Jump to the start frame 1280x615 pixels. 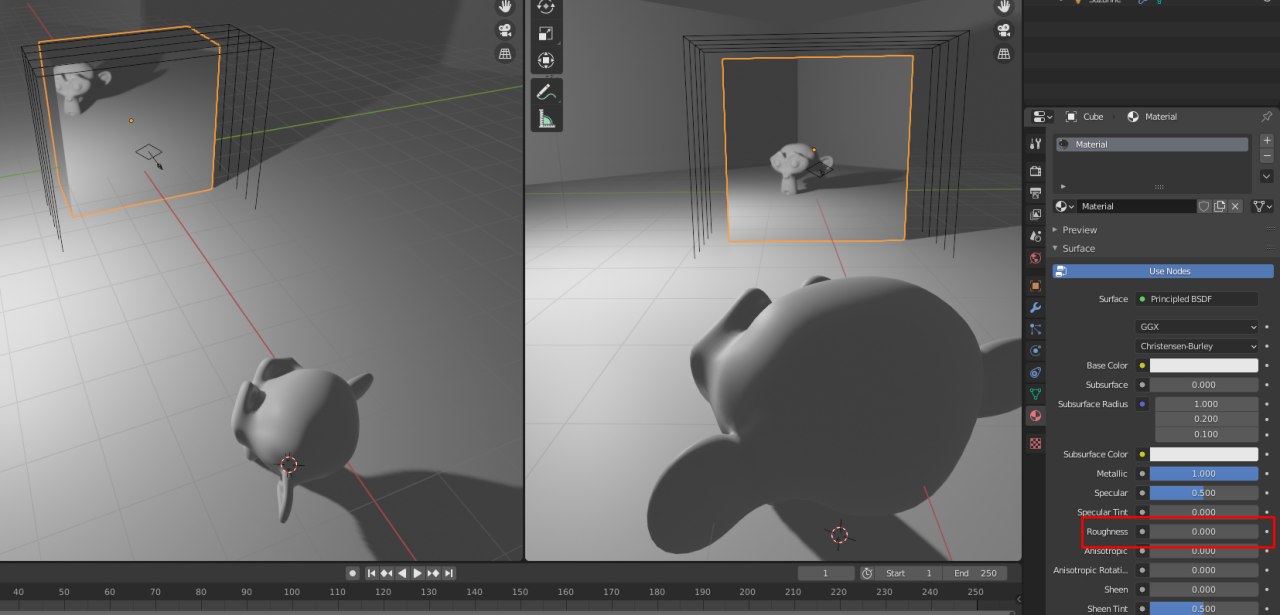[x=371, y=573]
